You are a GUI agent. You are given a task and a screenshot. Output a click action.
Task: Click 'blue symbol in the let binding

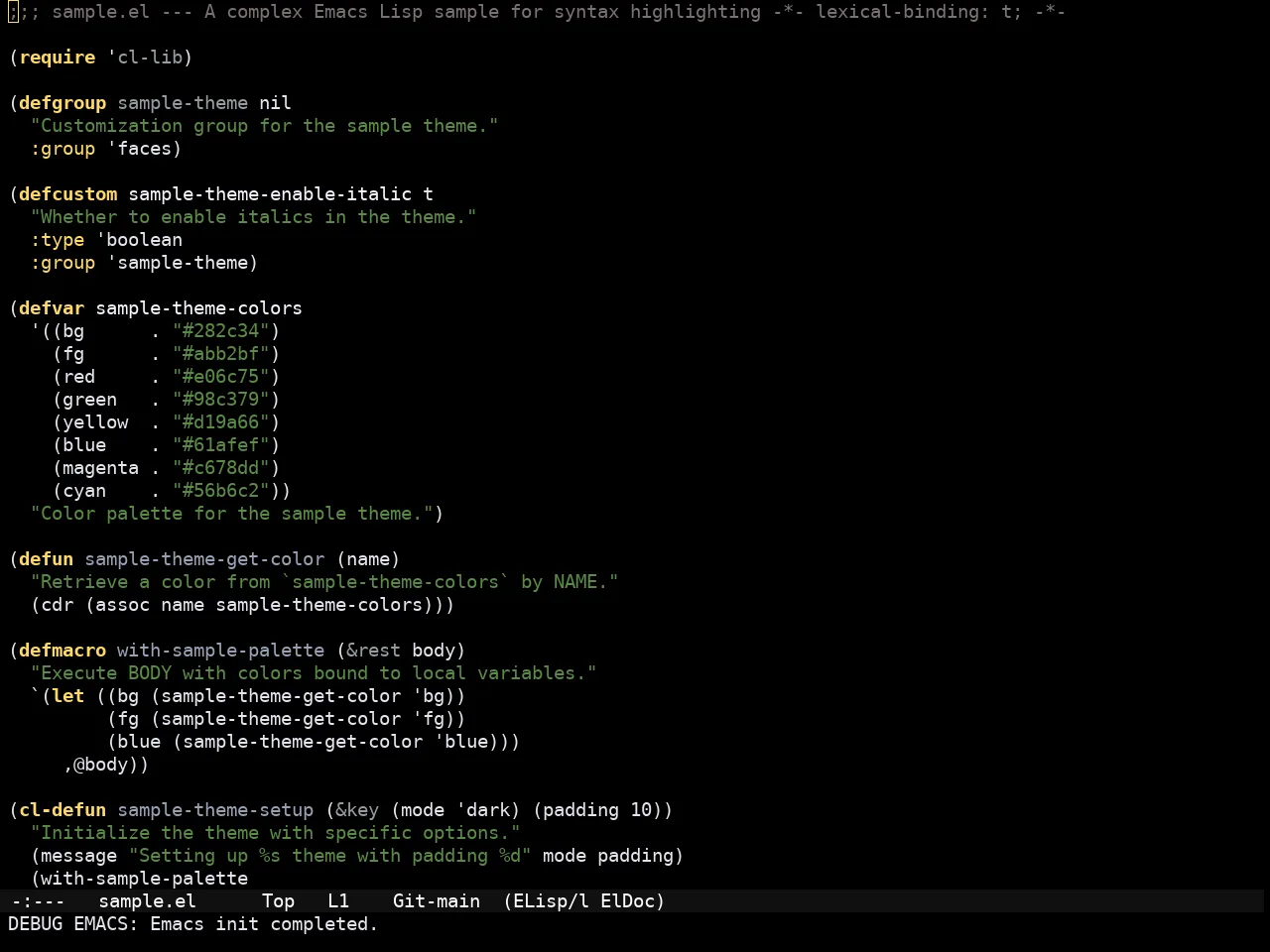pos(461,742)
